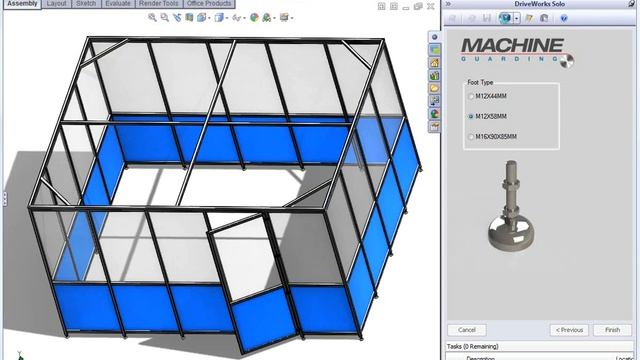
Task: Click the DriveWorks Solo globe toolbar icon
Action: coord(505,18)
